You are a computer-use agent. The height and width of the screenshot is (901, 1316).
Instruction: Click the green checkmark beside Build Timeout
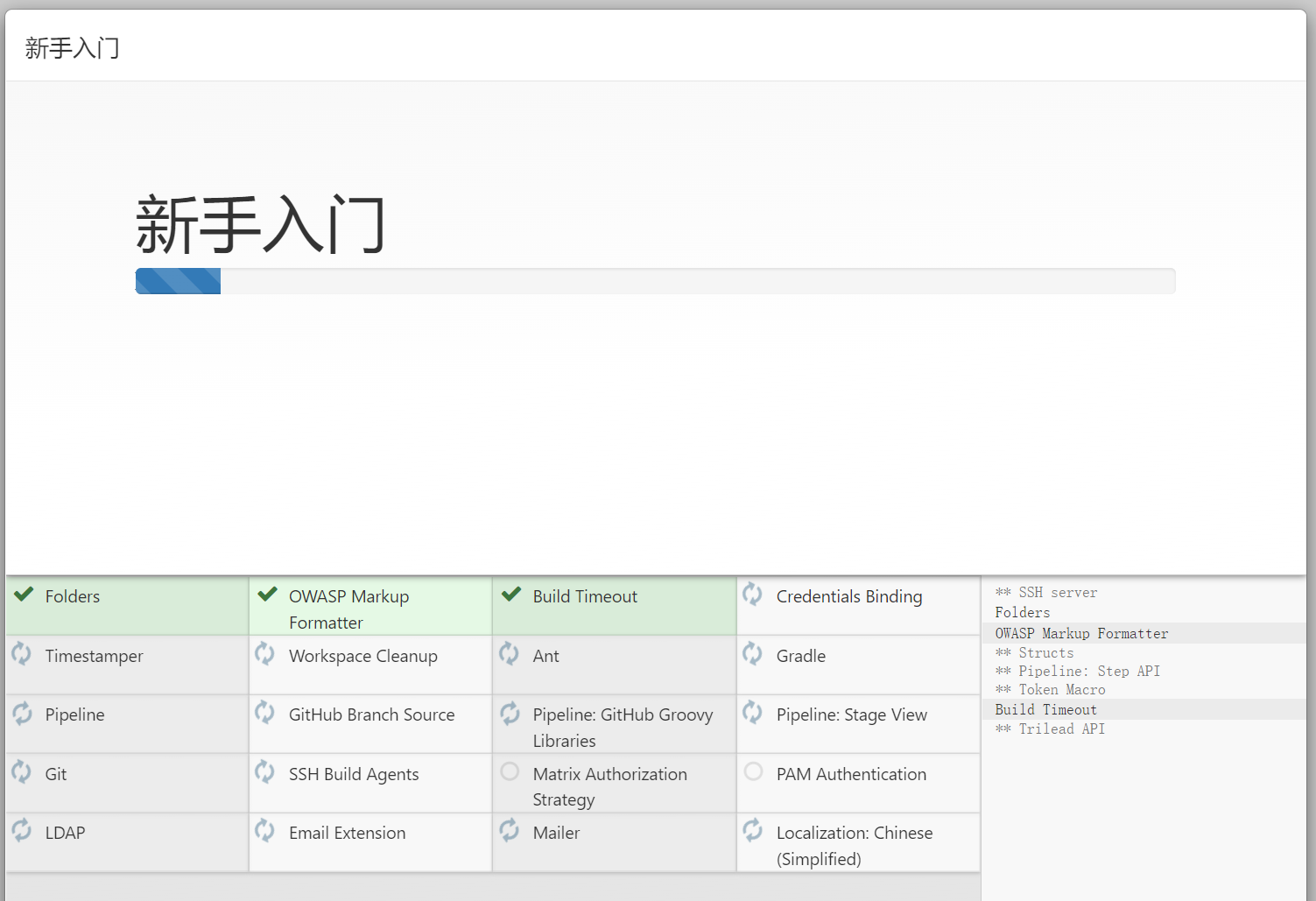(x=511, y=595)
